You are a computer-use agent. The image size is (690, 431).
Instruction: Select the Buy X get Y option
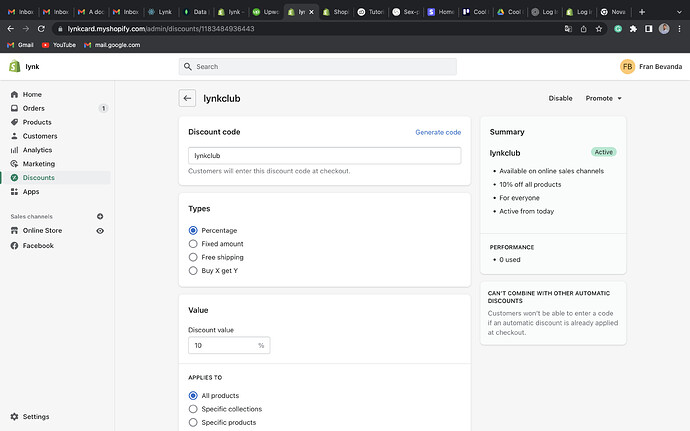pos(193,270)
